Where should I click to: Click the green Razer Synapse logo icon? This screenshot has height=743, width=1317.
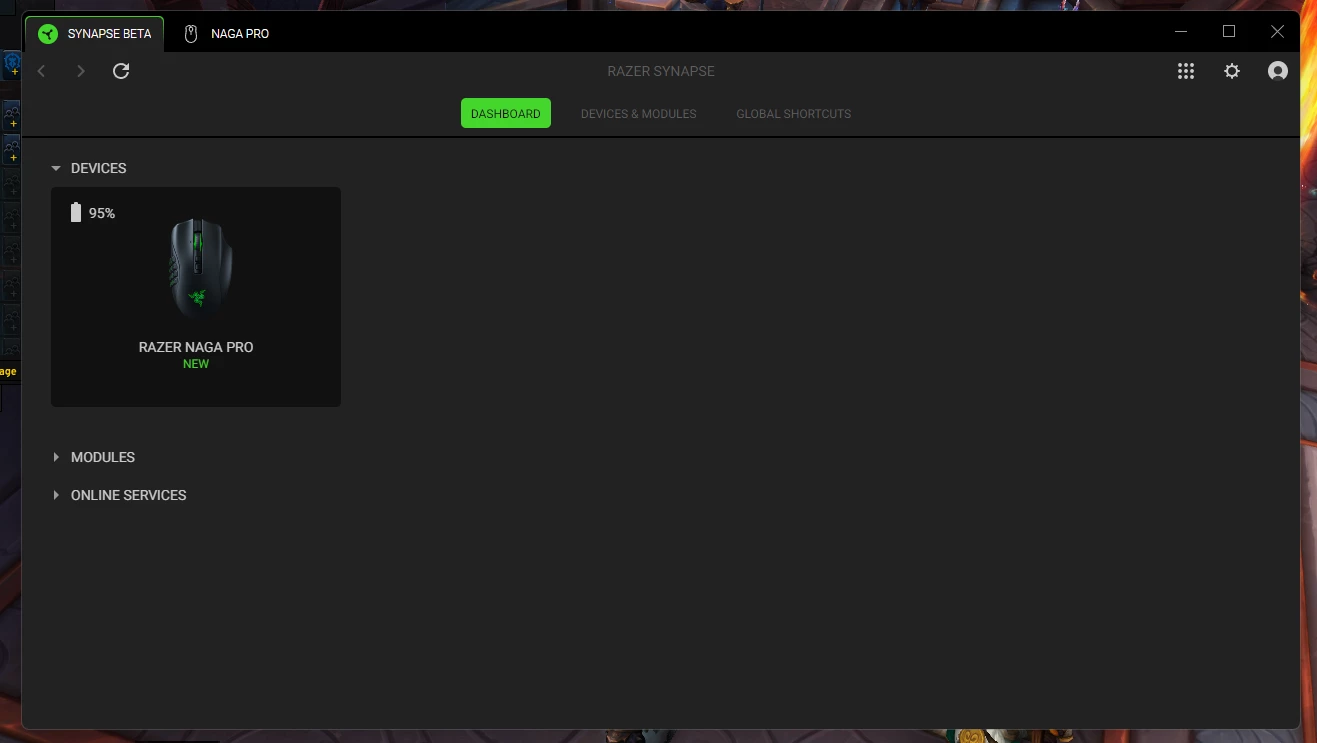tap(48, 34)
